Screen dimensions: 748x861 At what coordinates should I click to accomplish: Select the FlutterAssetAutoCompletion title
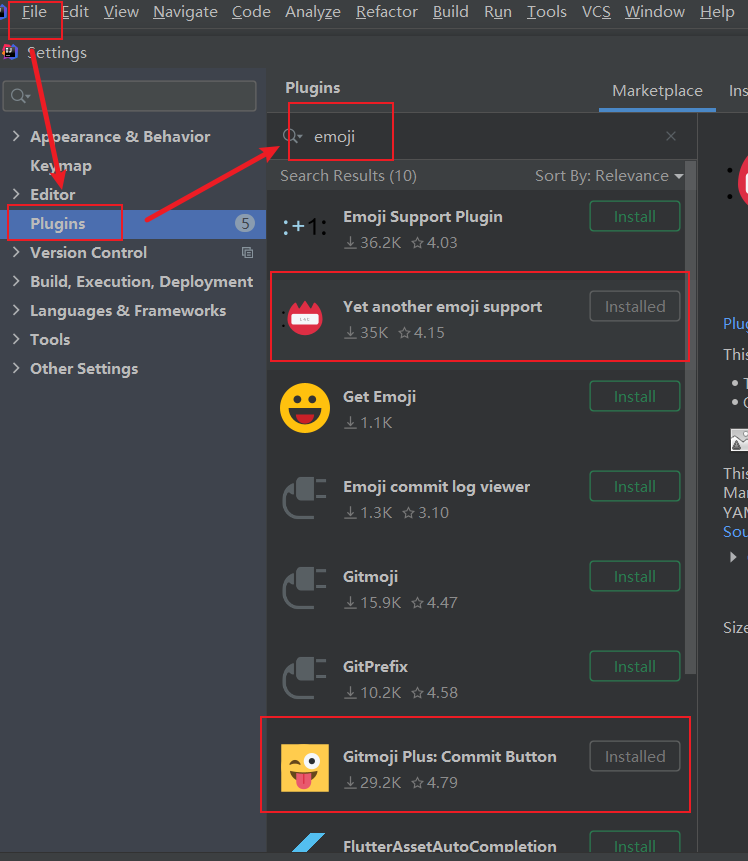pyautogui.click(x=450, y=846)
